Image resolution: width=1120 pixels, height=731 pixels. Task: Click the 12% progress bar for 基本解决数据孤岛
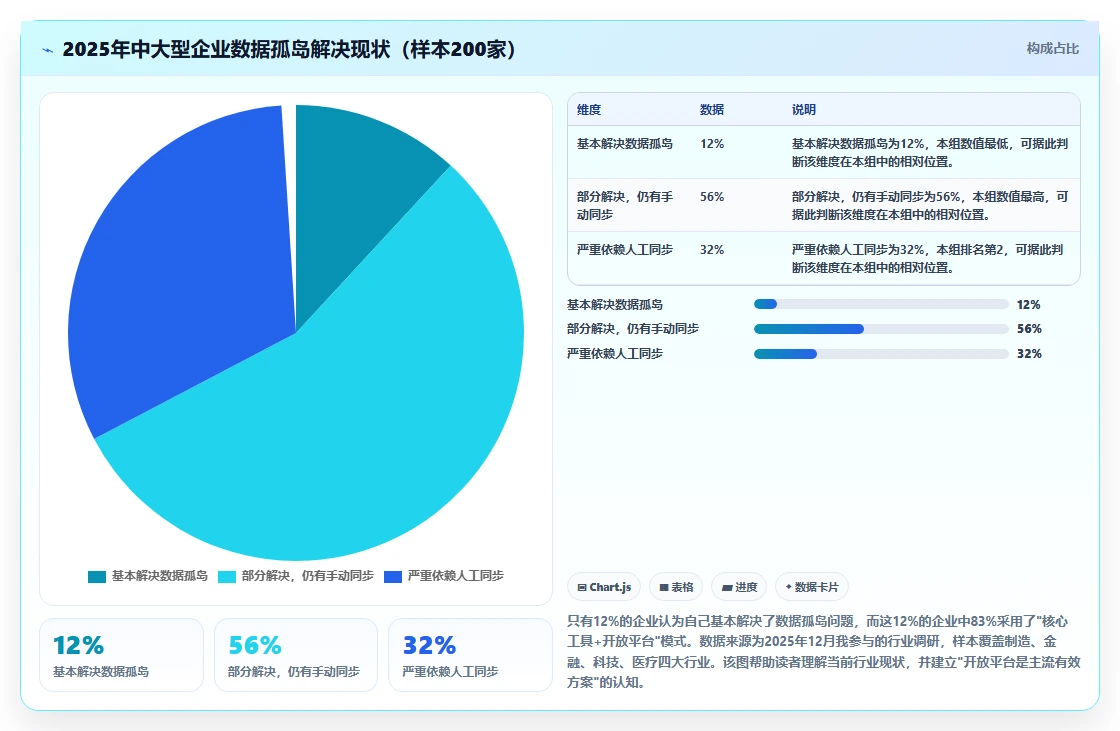tap(881, 304)
